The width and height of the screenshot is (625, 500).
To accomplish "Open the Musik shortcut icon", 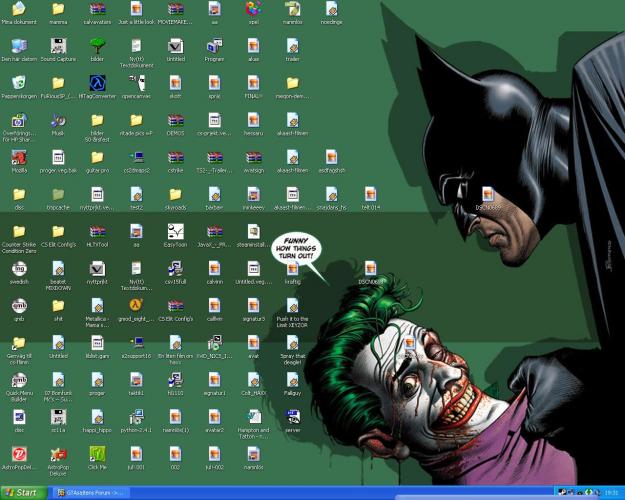I will tap(58, 120).
